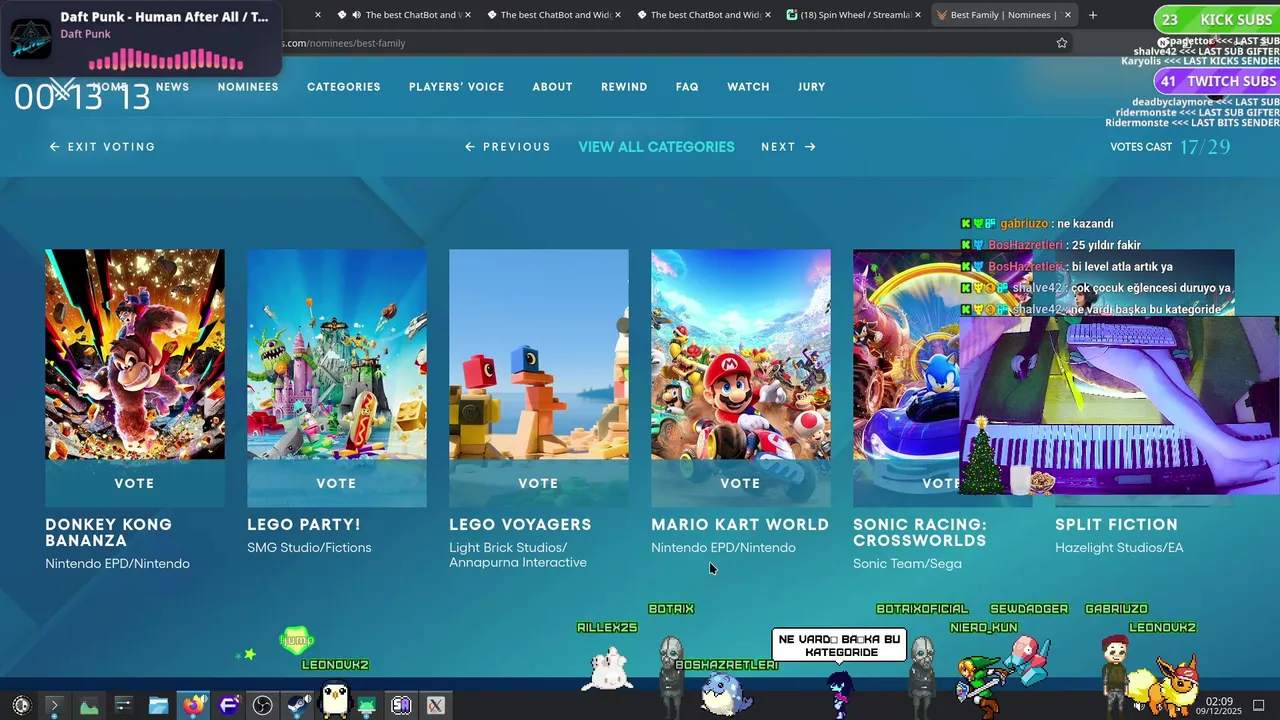Vote for LEGO Voyagers
This screenshot has height=720, width=1280.
point(539,483)
